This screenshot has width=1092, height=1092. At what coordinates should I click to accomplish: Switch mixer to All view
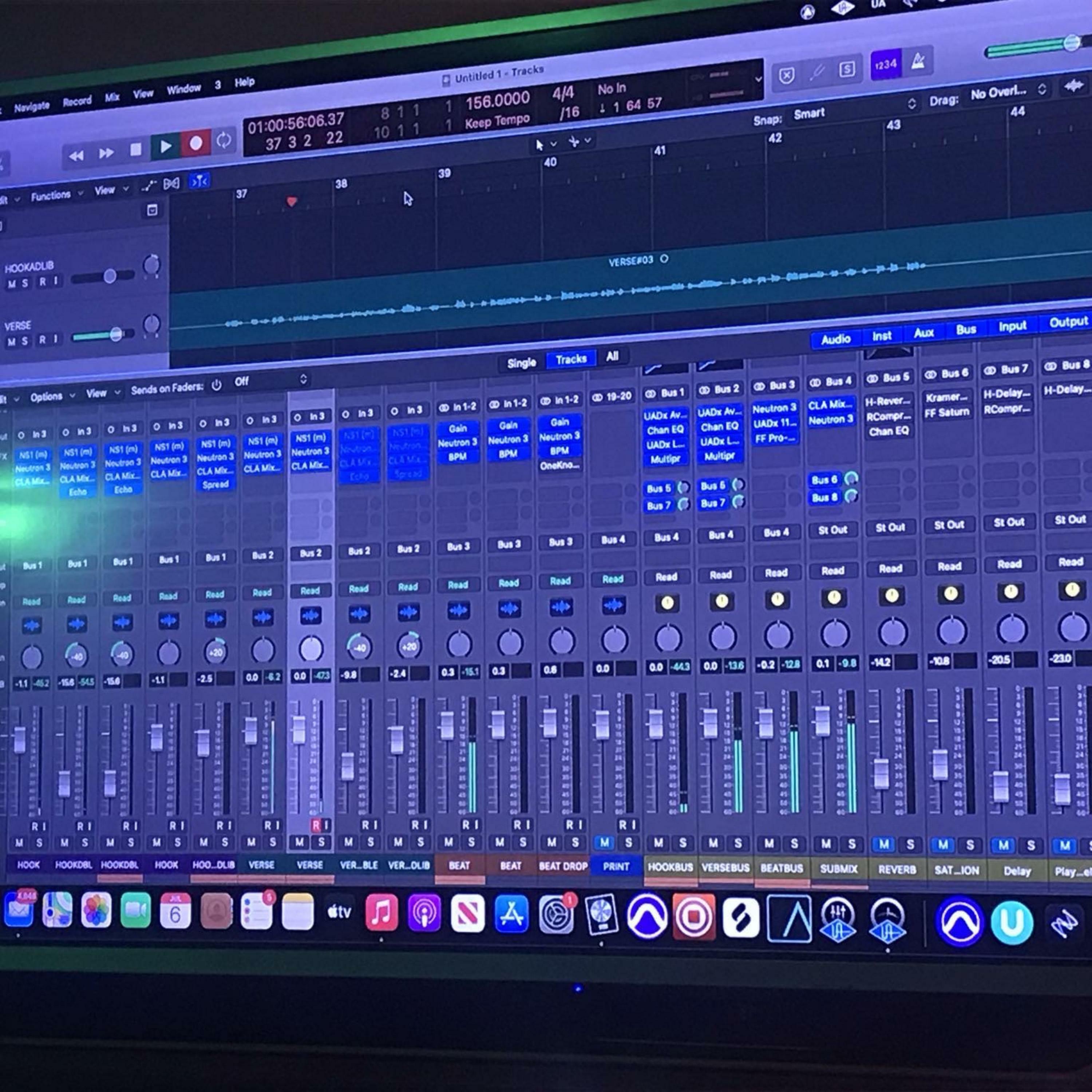point(612,357)
